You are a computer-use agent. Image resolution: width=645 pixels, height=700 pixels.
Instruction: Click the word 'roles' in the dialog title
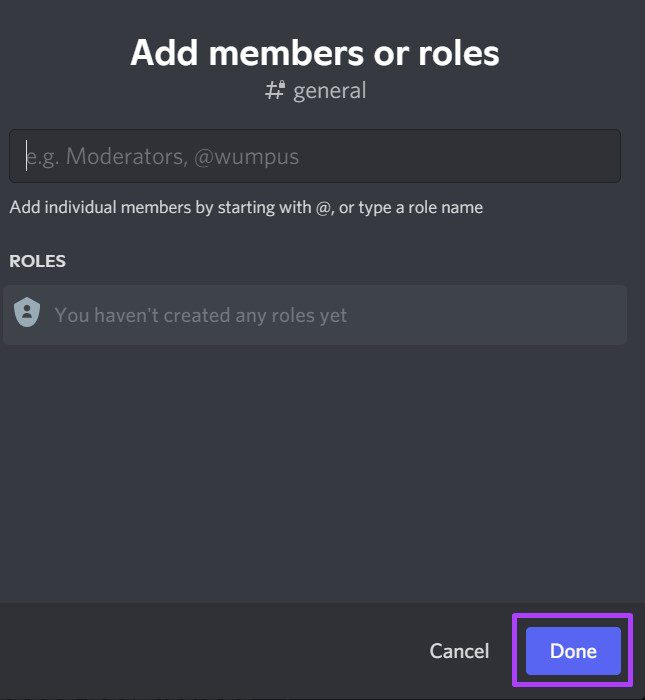[458, 52]
